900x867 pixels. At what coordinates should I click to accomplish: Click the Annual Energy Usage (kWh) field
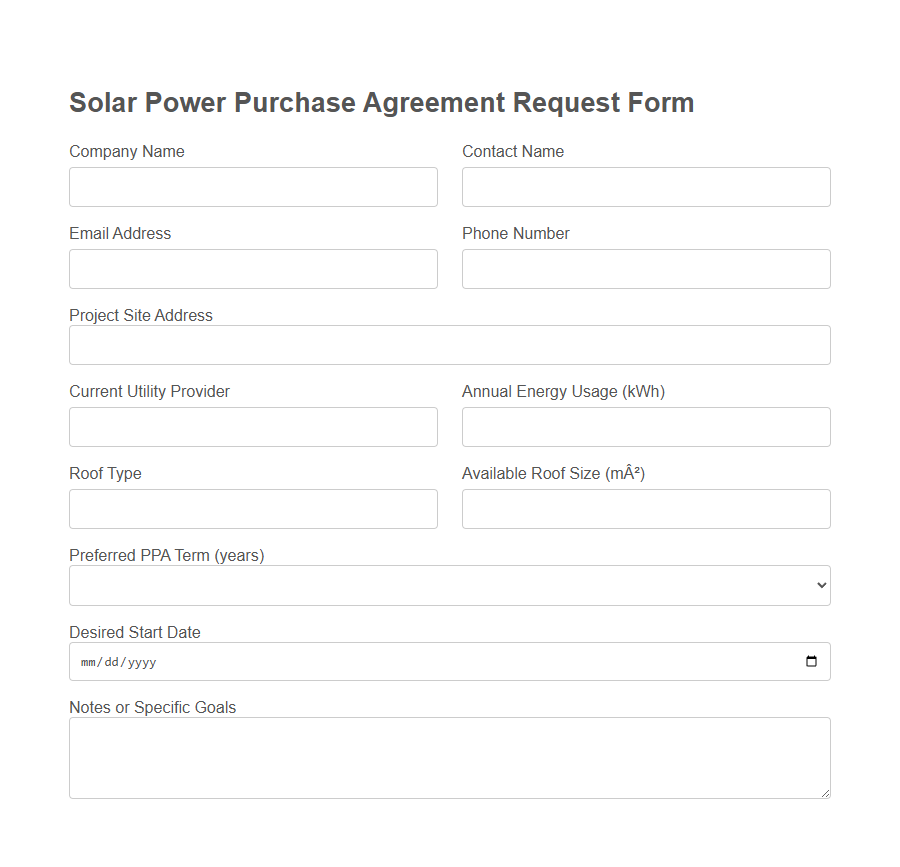pyautogui.click(x=646, y=427)
